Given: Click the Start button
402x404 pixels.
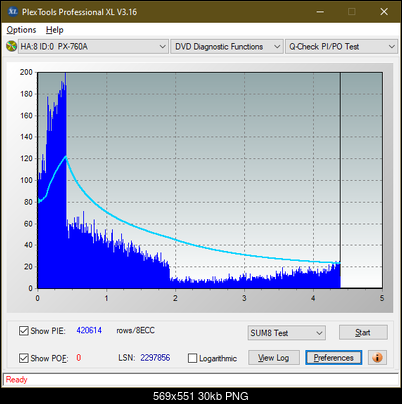Looking at the screenshot, I should click(363, 333).
